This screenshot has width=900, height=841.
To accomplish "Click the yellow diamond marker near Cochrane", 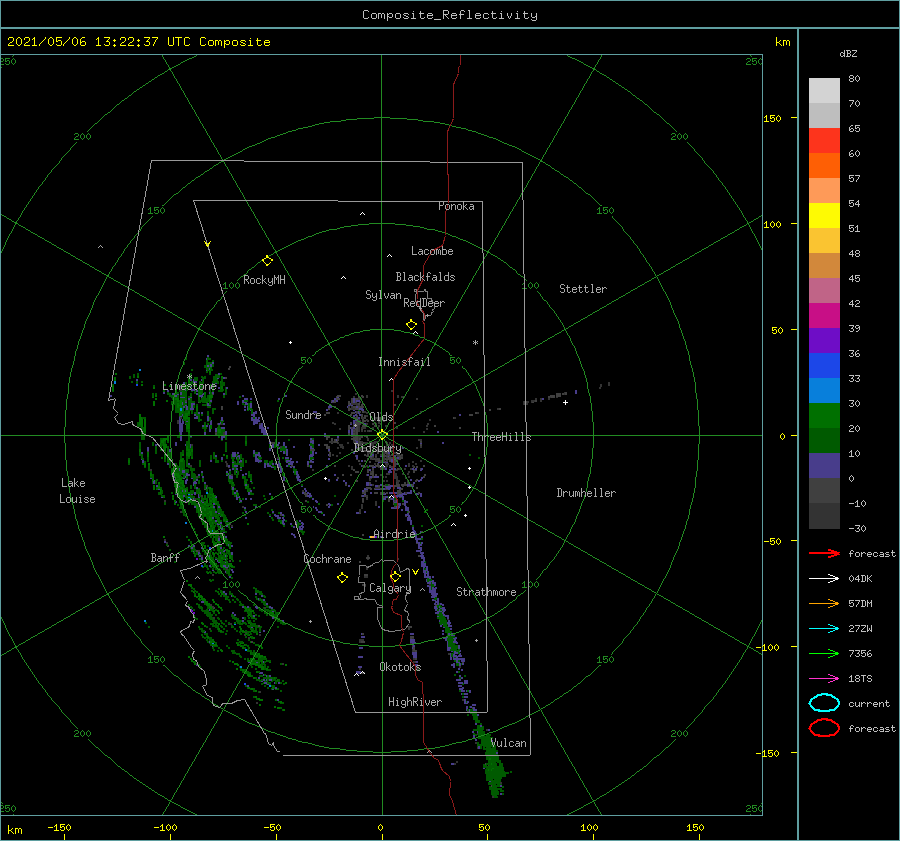I will (x=342, y=578).
